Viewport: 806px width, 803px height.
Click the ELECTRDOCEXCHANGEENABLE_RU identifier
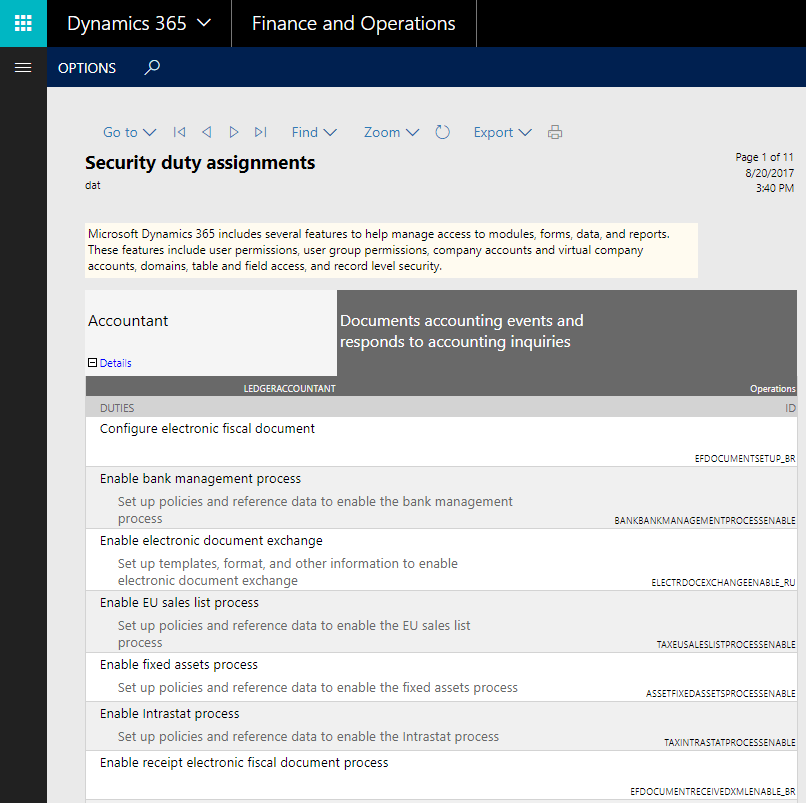pos(723,582)
